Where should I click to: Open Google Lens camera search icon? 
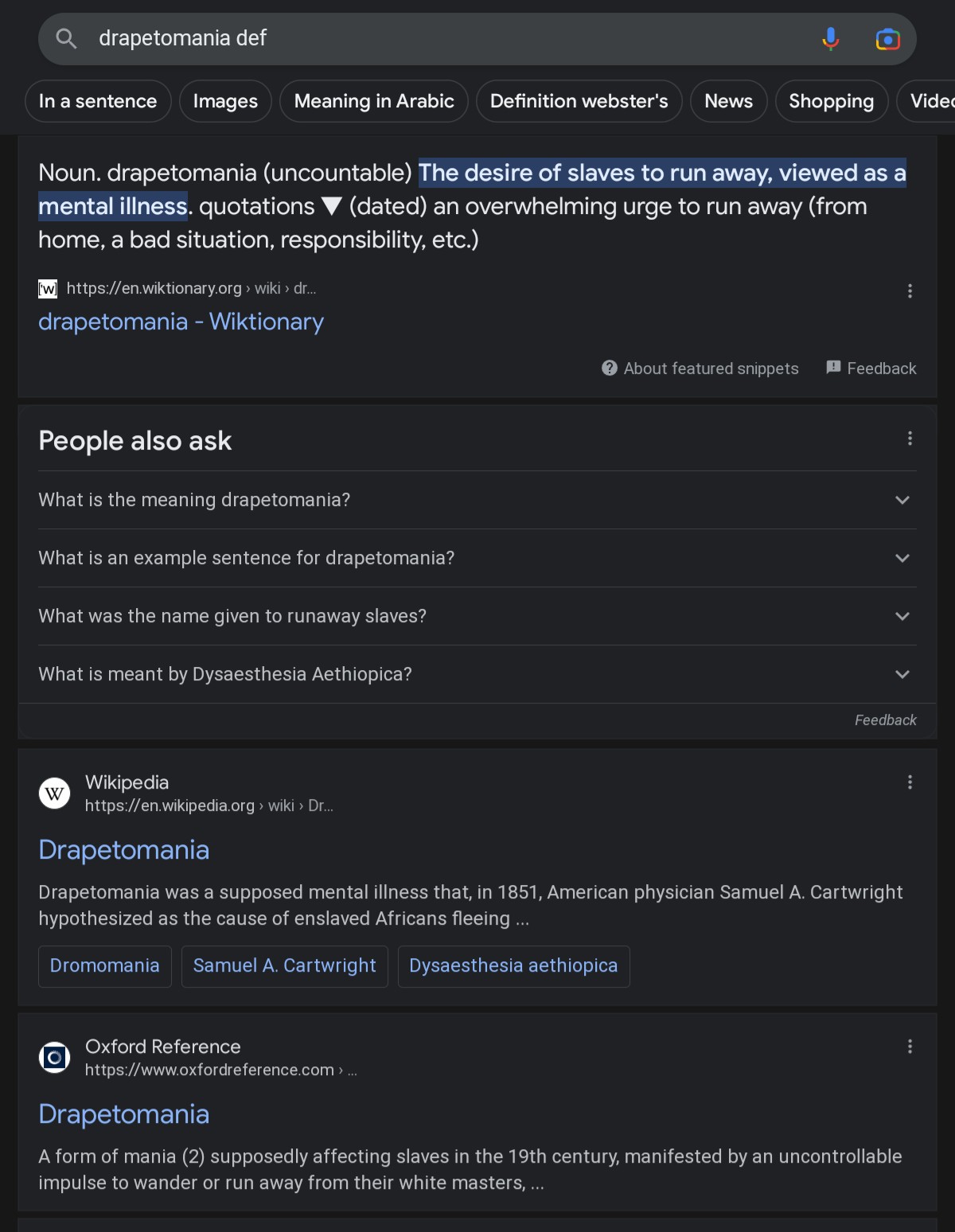click(x=887, y=38)
